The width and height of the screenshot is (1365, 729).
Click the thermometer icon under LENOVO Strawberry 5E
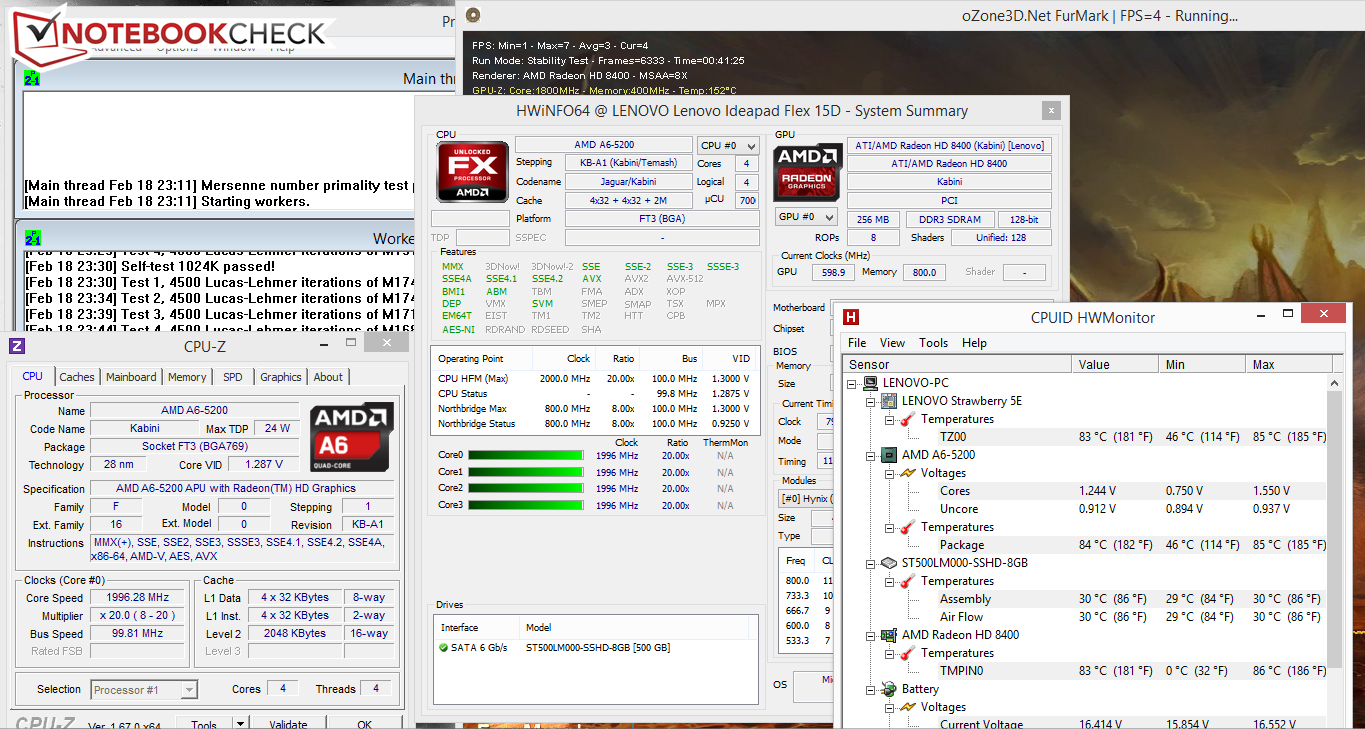(x=907, y=419)
